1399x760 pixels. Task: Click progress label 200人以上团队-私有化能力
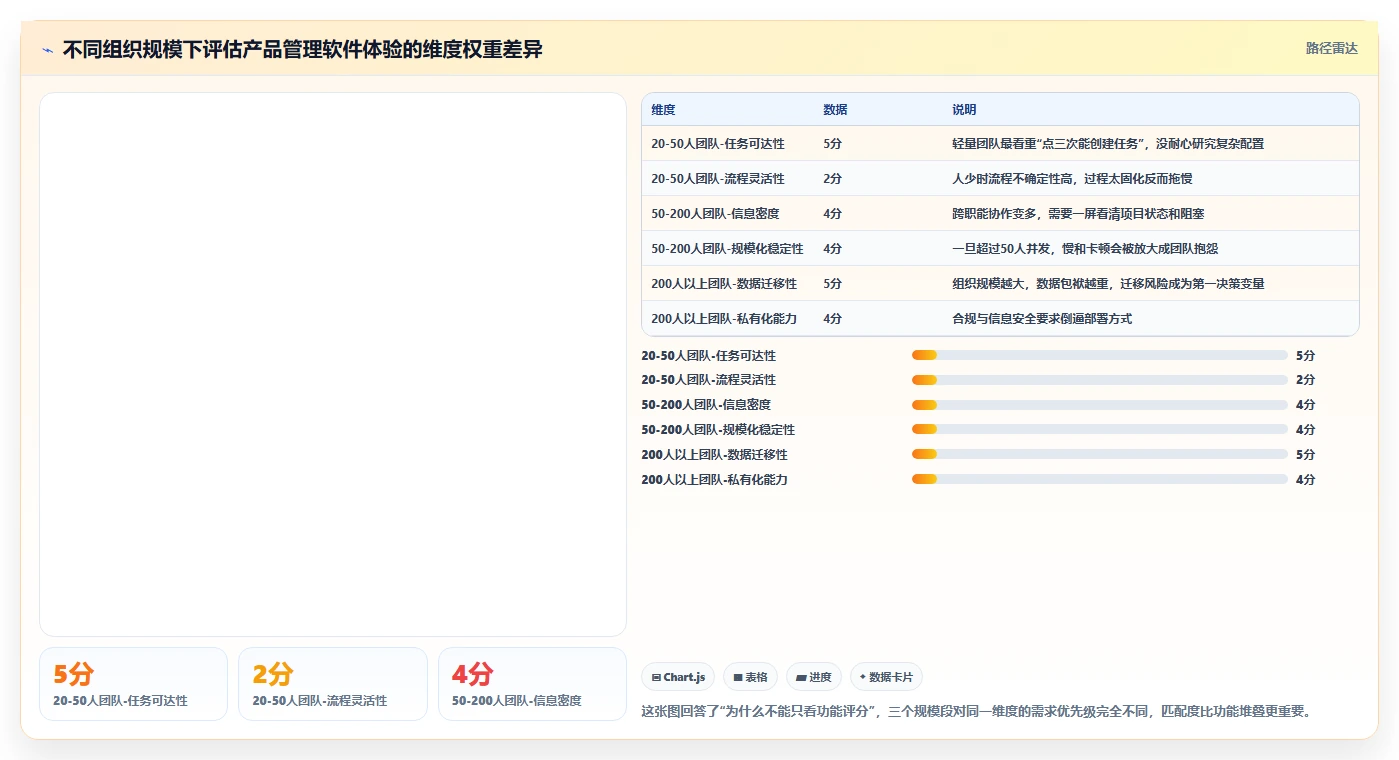pos(714,480)
